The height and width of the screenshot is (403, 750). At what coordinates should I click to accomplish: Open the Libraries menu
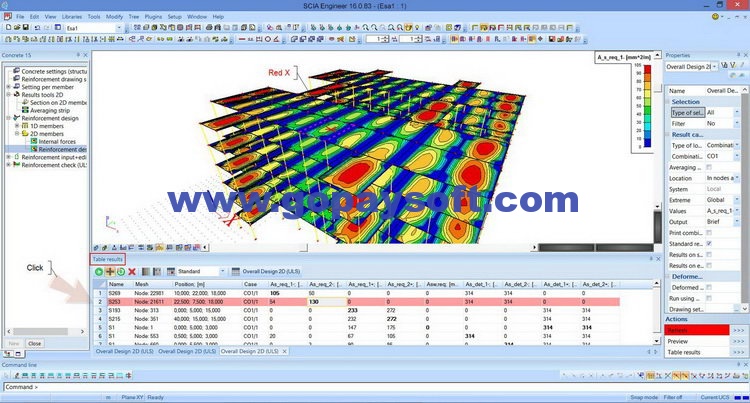tap(72, 17)
